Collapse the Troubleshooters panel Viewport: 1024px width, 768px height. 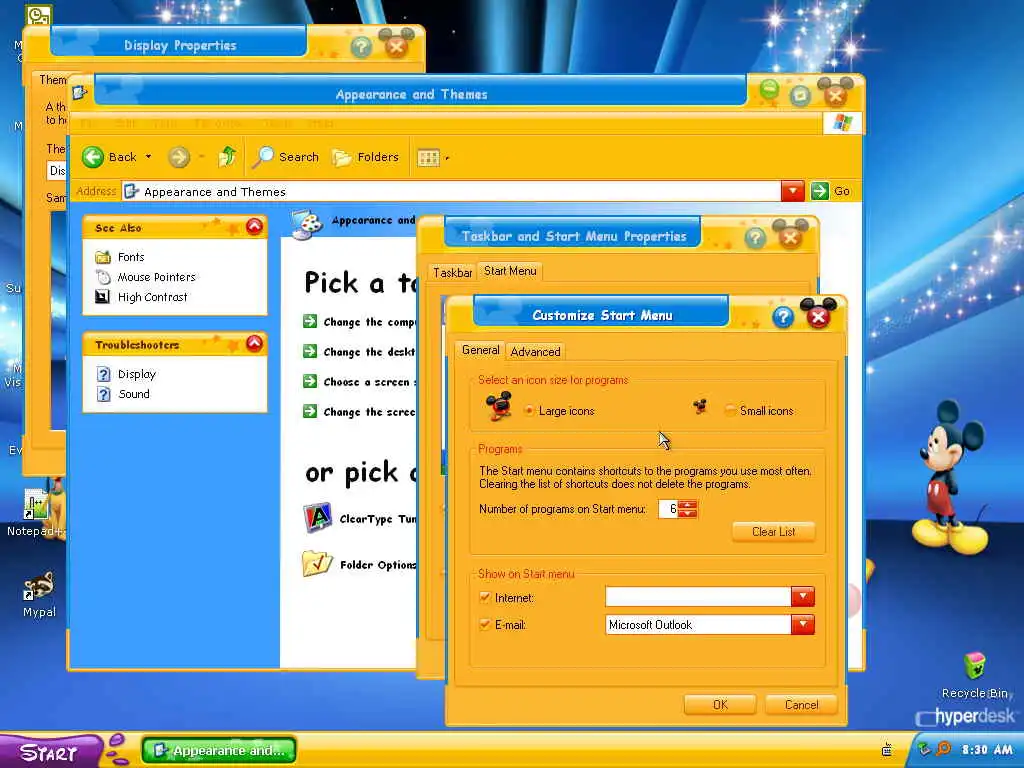coord(254,344)
